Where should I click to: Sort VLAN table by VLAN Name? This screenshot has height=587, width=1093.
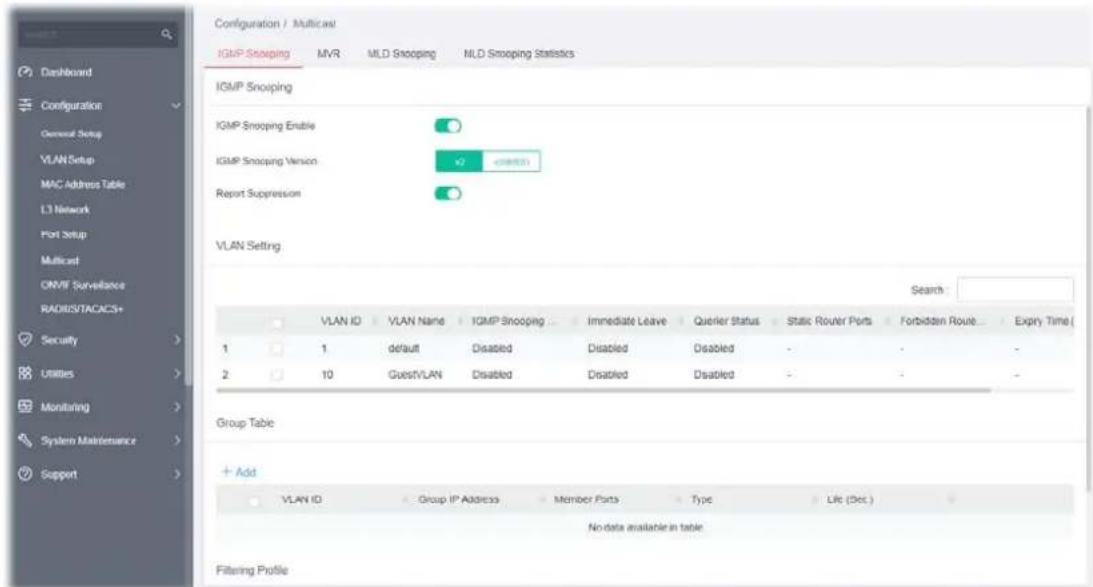[416, 321]
